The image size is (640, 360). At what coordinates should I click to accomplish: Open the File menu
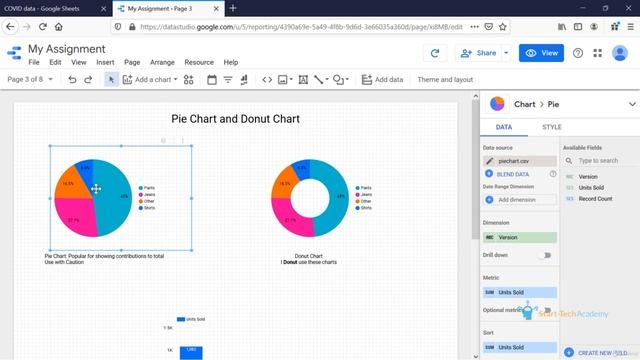click(x=34, y=62)
